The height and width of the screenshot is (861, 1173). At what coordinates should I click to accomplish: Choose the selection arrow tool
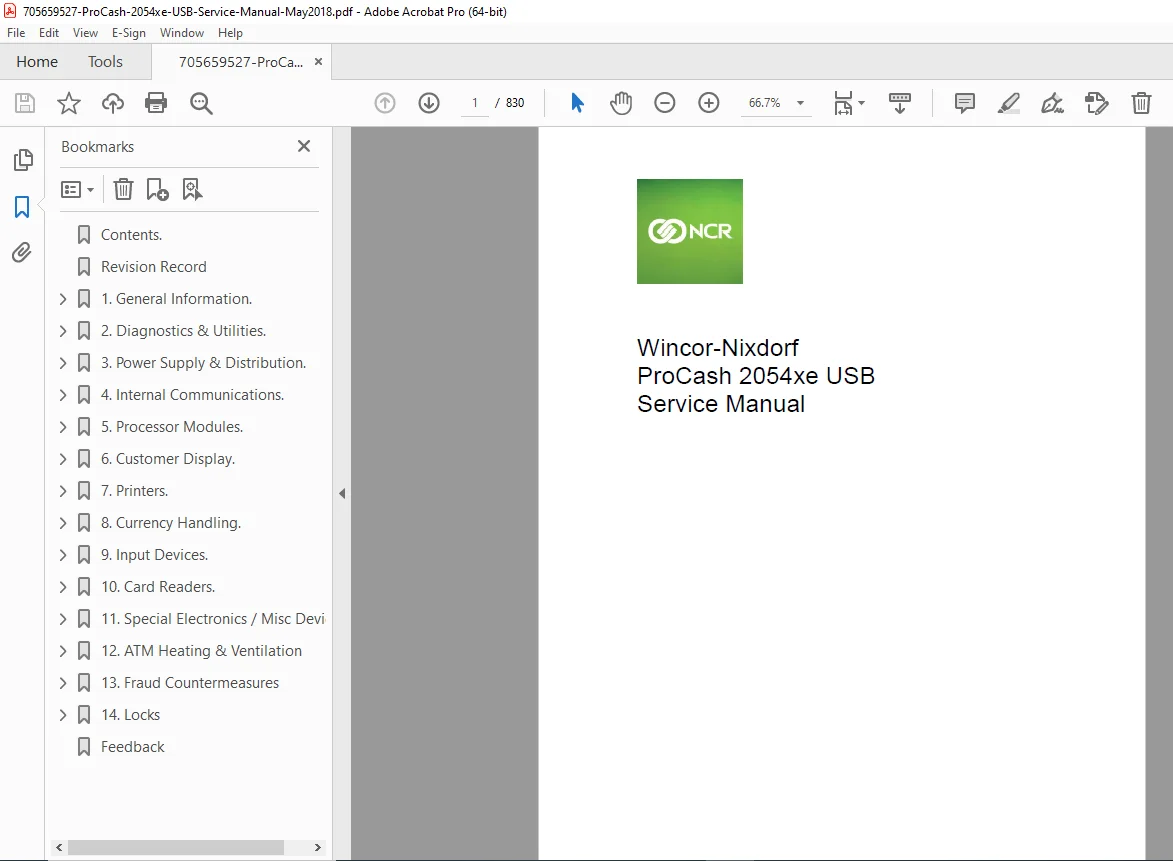[577, 102]
